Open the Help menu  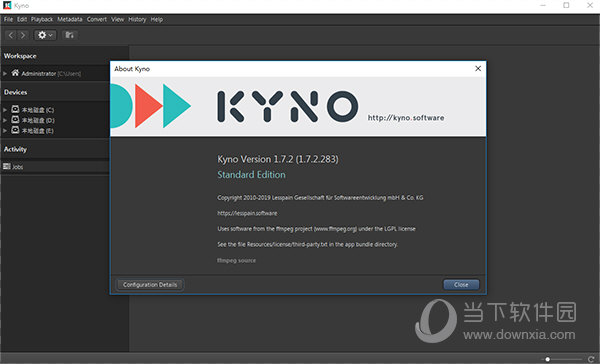[157, 19]
